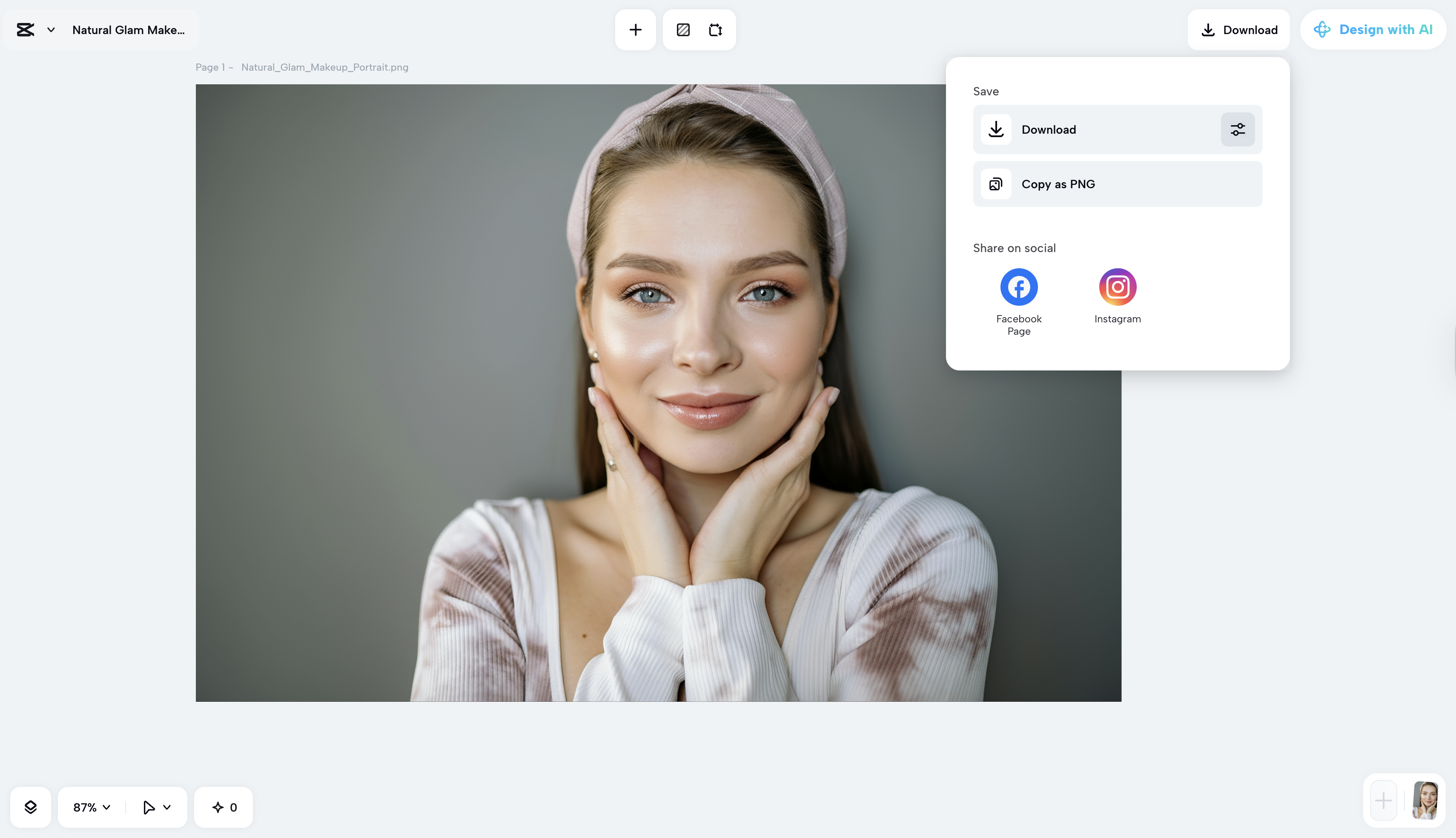Click the add page plus icon

635,29
